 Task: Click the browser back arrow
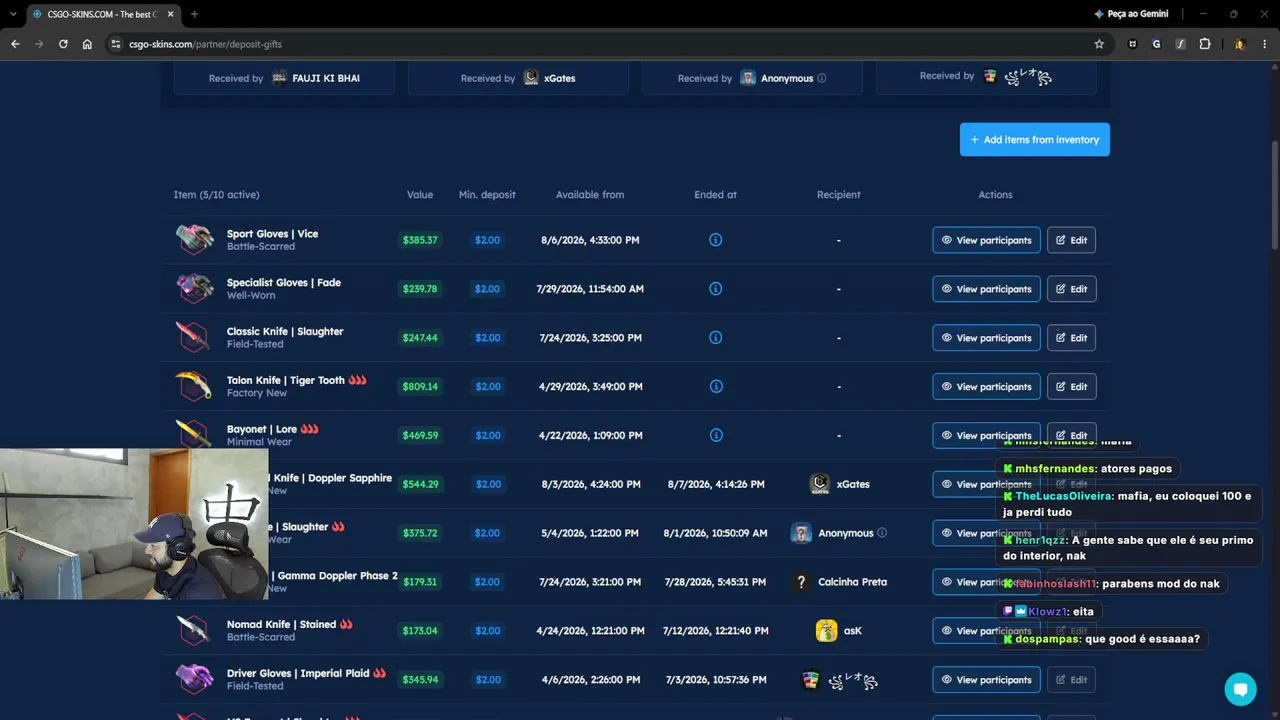pos(15,44)
